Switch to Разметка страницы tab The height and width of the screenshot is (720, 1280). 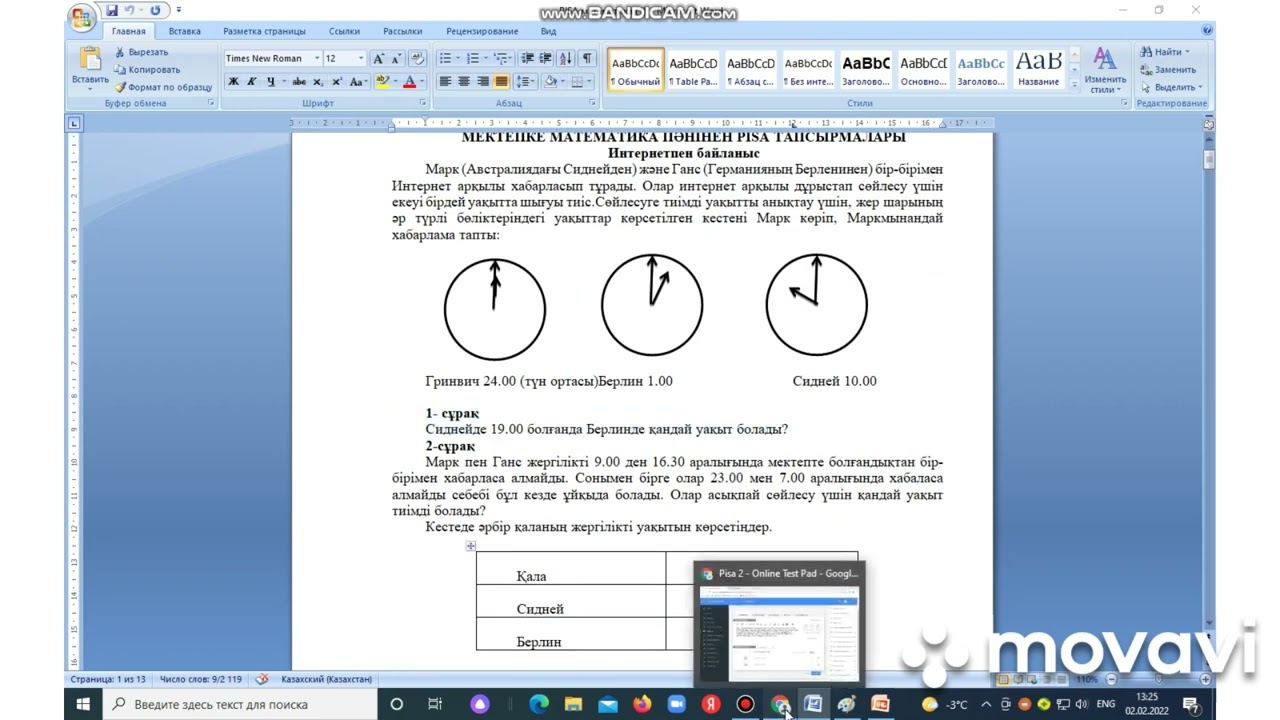264,31
